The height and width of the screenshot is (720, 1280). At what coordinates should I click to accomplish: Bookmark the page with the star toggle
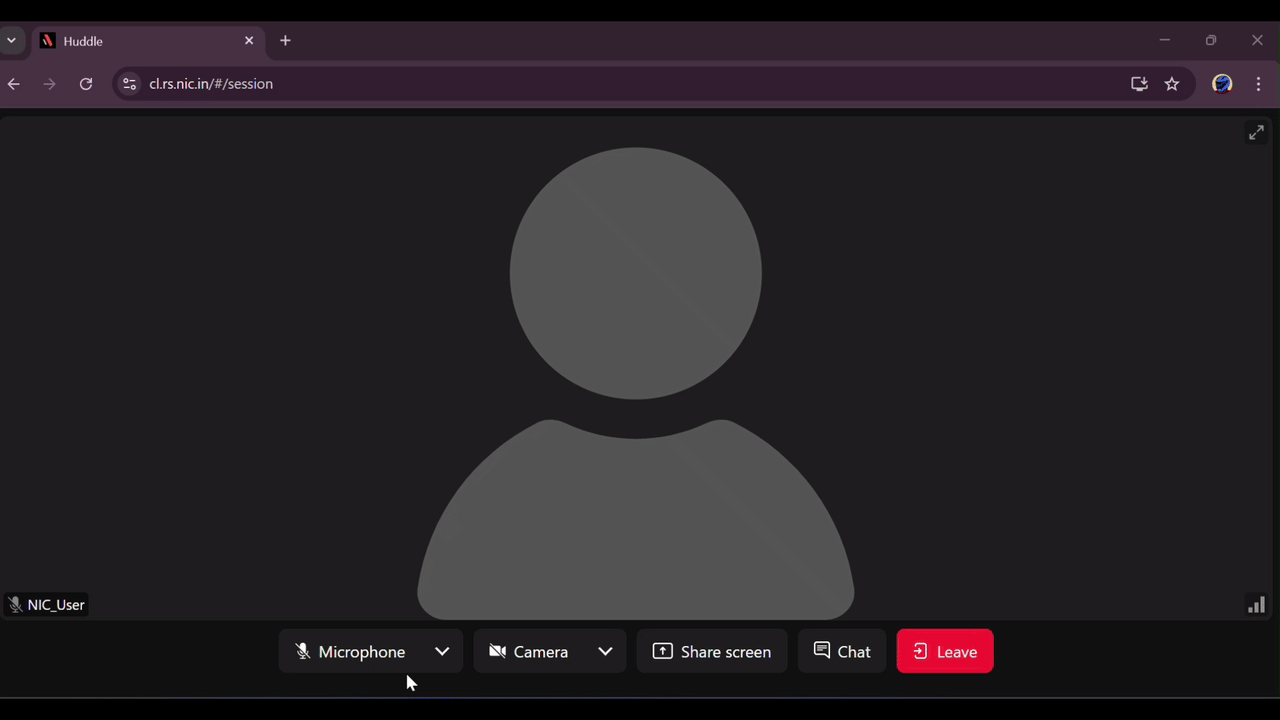click(x=1172, y=84)
